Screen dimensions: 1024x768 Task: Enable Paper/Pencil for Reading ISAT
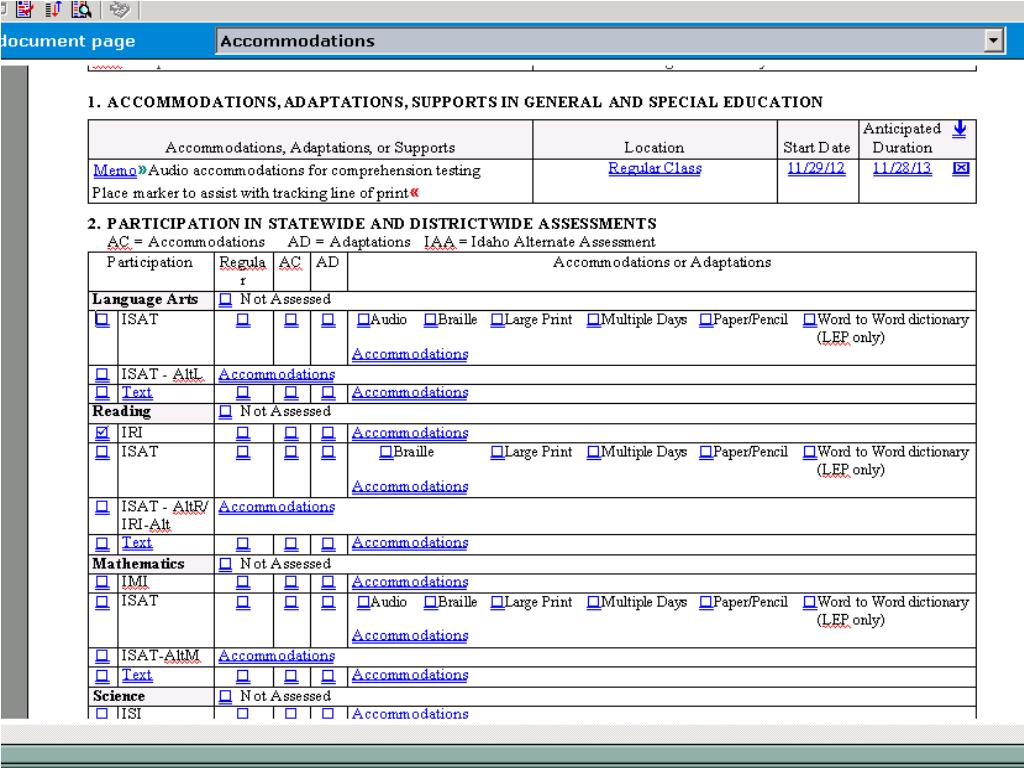(x=706, y=453)
